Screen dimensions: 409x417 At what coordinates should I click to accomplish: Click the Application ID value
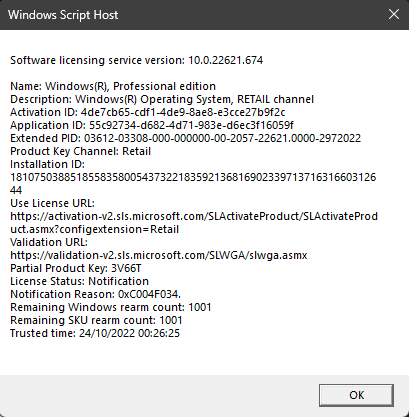coord(191,125)
